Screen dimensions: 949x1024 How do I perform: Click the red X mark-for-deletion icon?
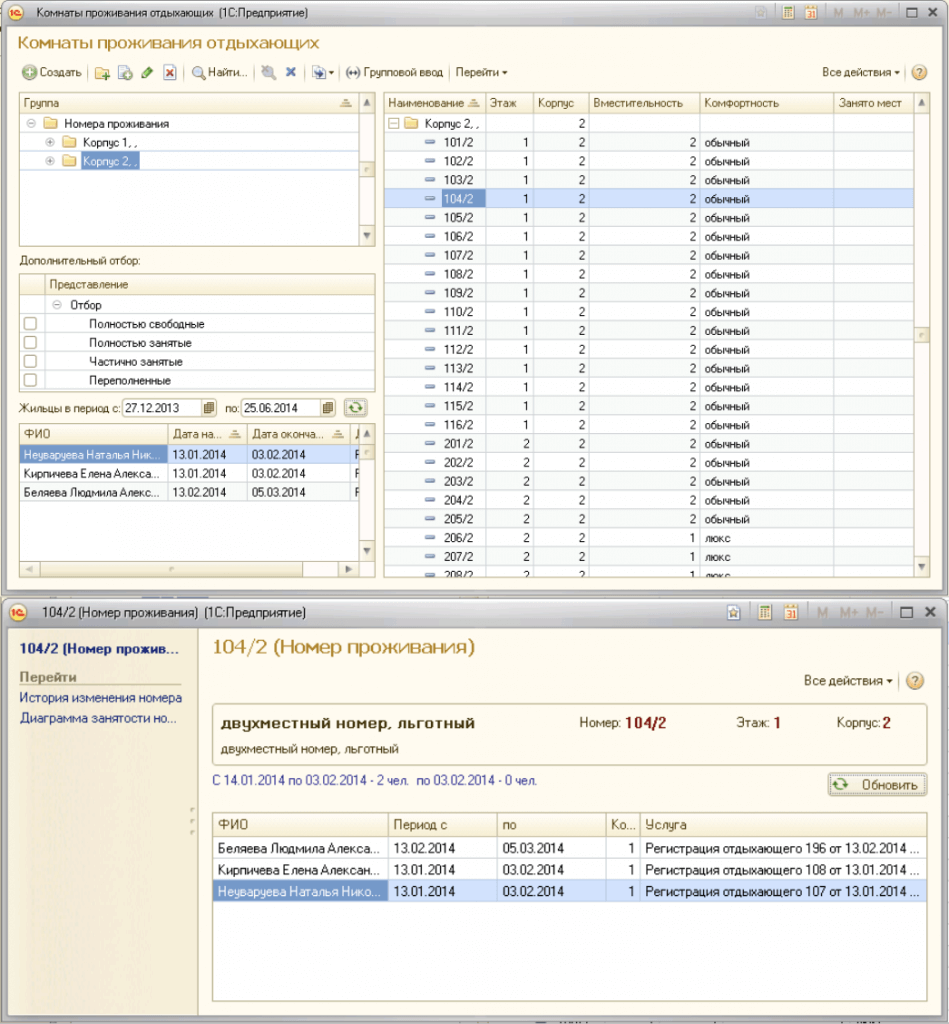pos(170,73)
